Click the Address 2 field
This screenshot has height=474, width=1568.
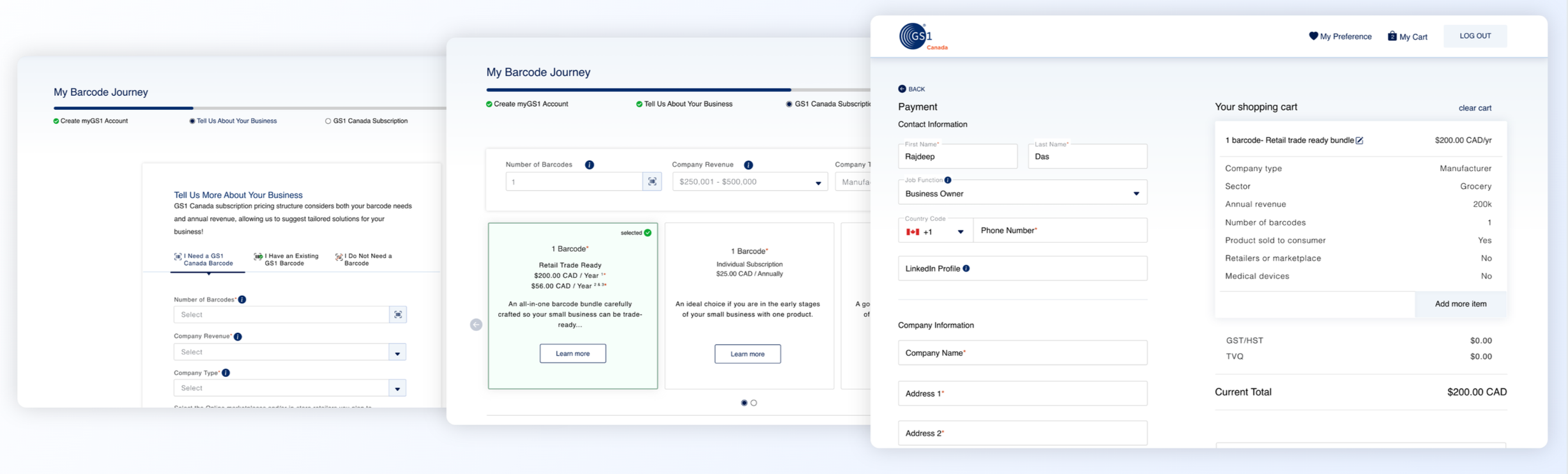[x=1023, y=433]
